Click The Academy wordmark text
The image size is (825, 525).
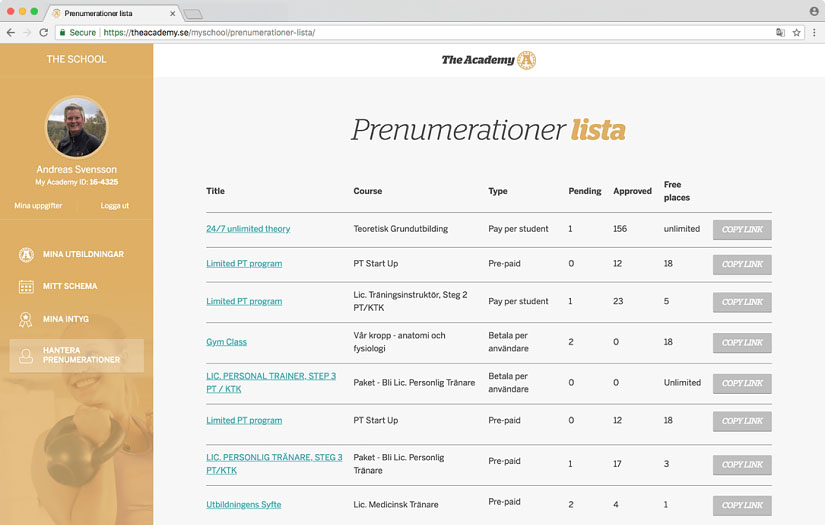(x=478, y=60)
